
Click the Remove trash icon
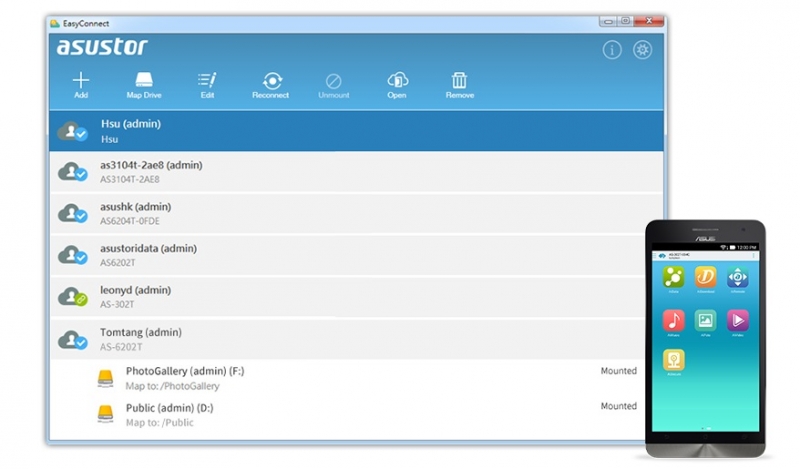459,80
